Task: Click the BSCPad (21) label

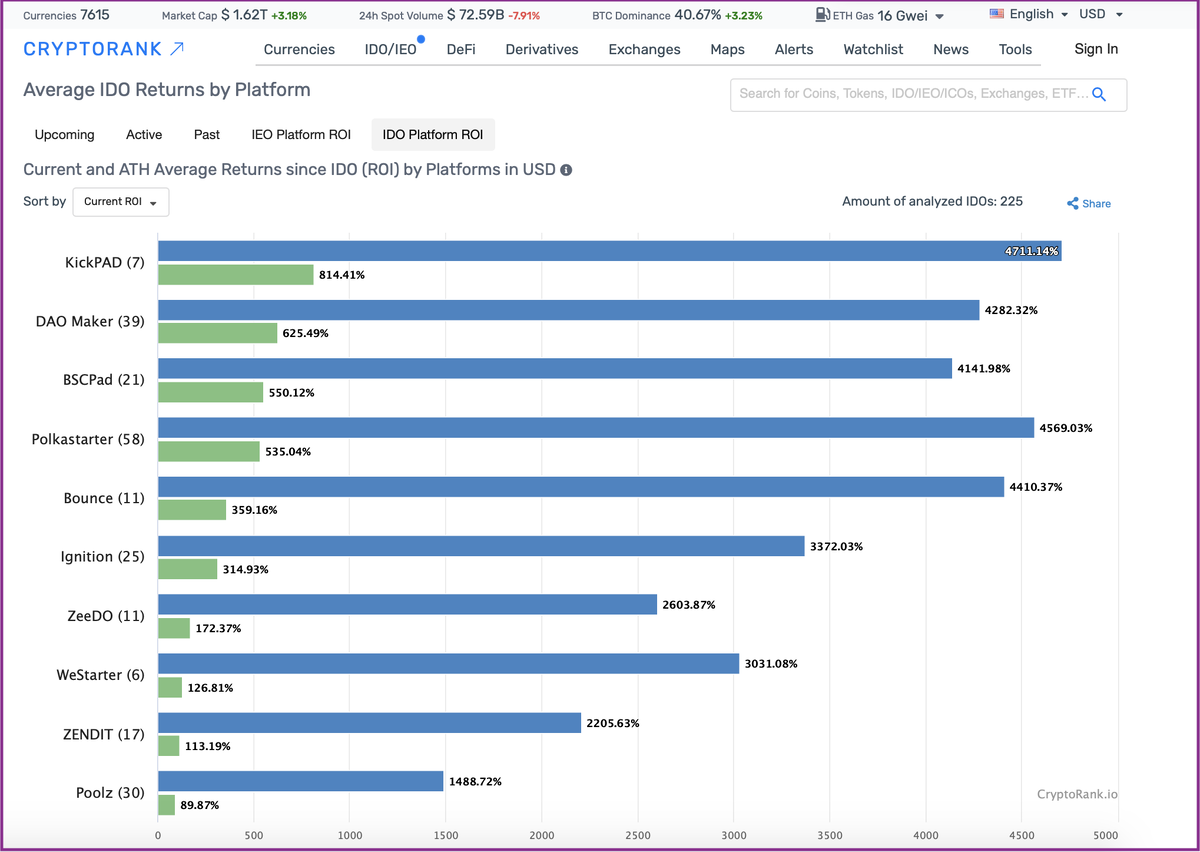Action: click(104, 381)
